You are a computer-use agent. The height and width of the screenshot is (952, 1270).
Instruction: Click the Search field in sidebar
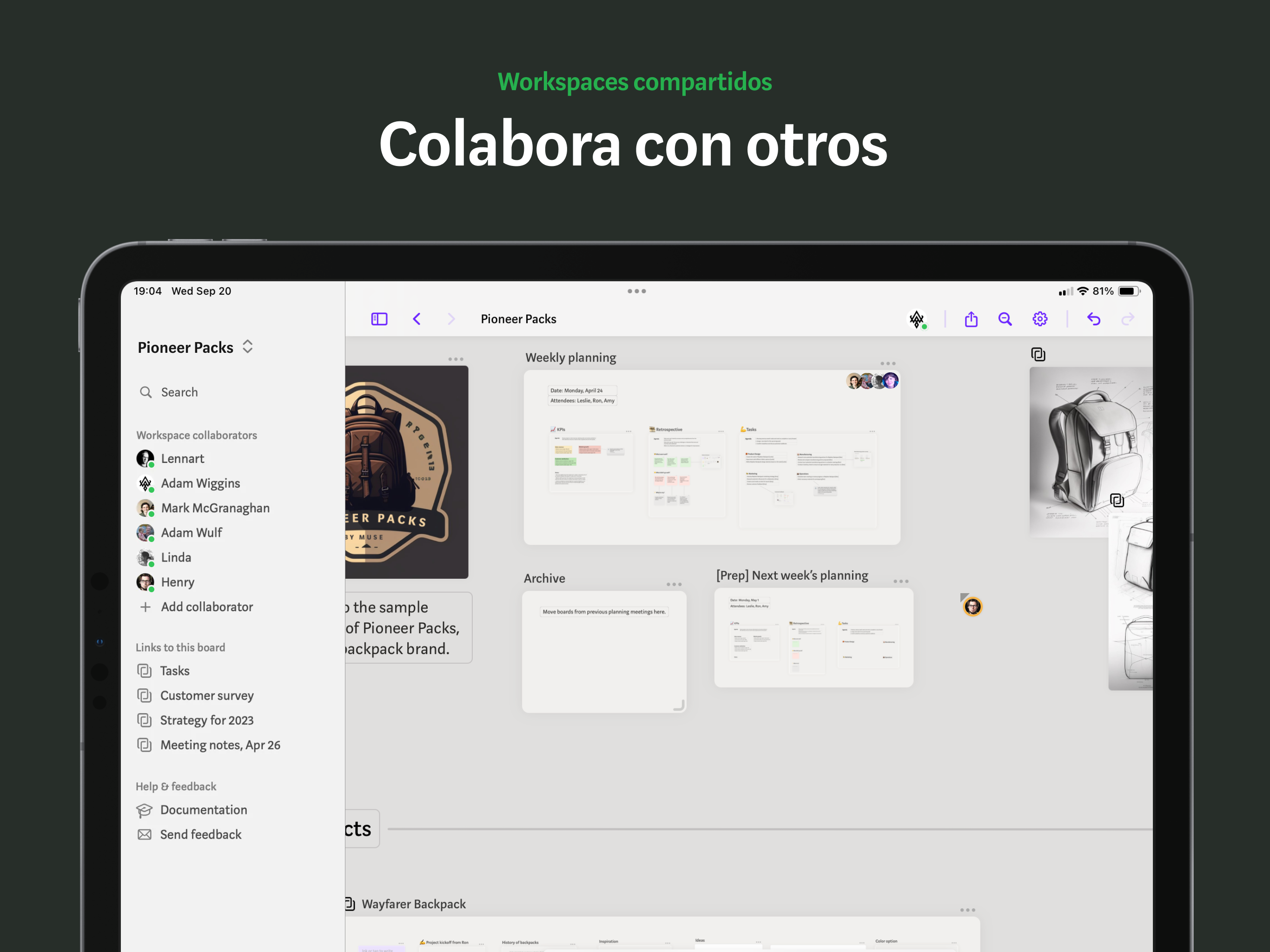point(179,392)
